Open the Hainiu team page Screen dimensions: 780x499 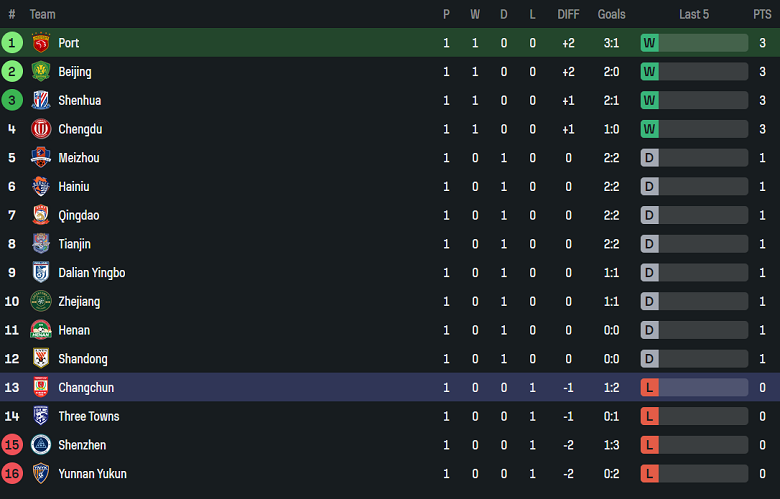75,187
